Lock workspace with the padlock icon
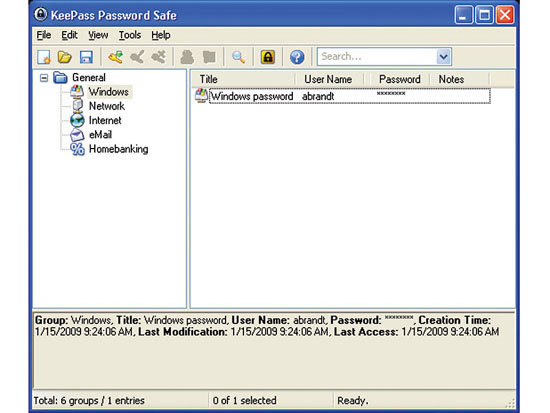 [268, 57]
